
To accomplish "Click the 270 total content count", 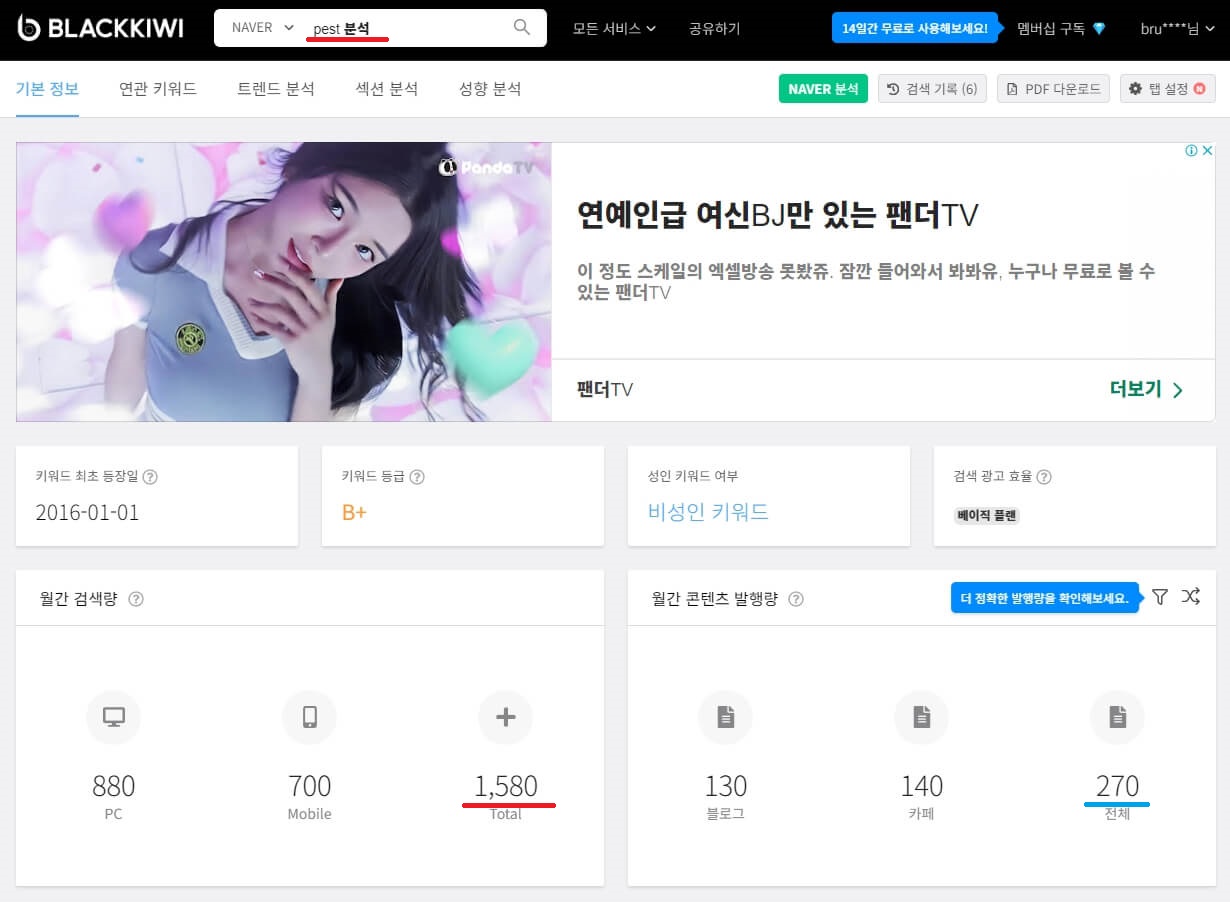I will 1117,786.
